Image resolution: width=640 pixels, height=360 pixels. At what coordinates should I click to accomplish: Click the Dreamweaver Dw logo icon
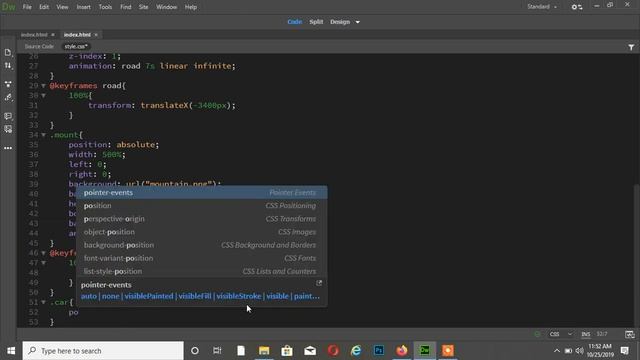tap(9, 7)
